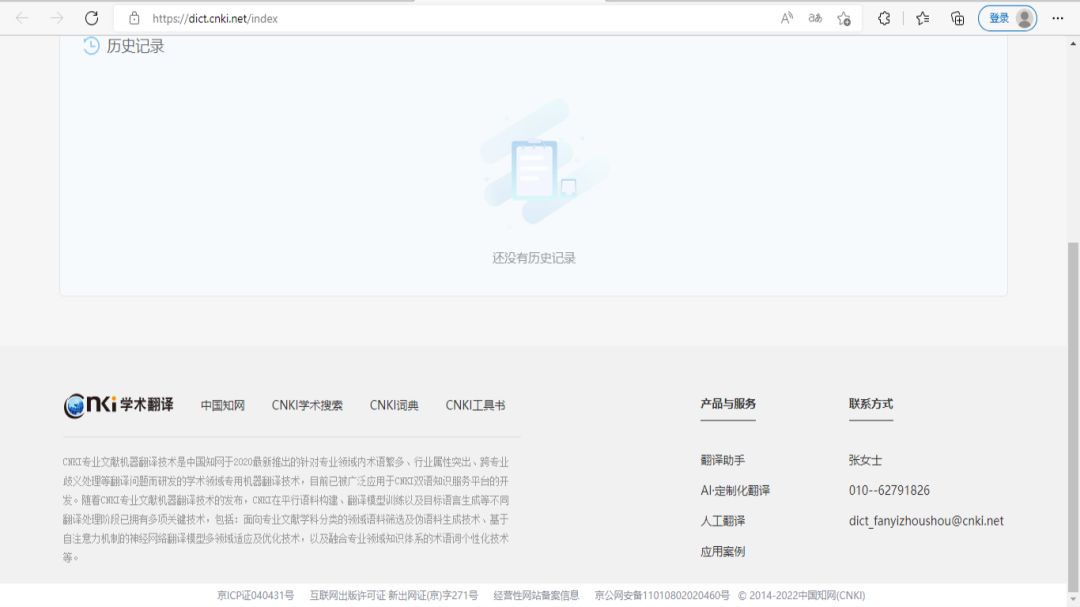This screenshot has width=1080, height=607.
Task: Click the read aloud icon in address bar
Action: tap(787, 18)
